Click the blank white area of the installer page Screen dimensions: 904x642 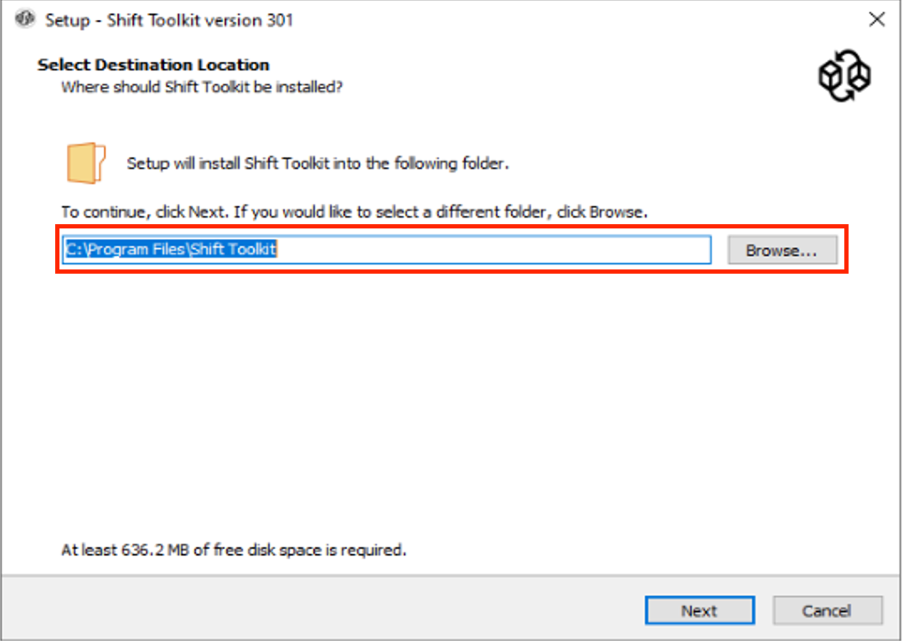click(x=450, y=400)
